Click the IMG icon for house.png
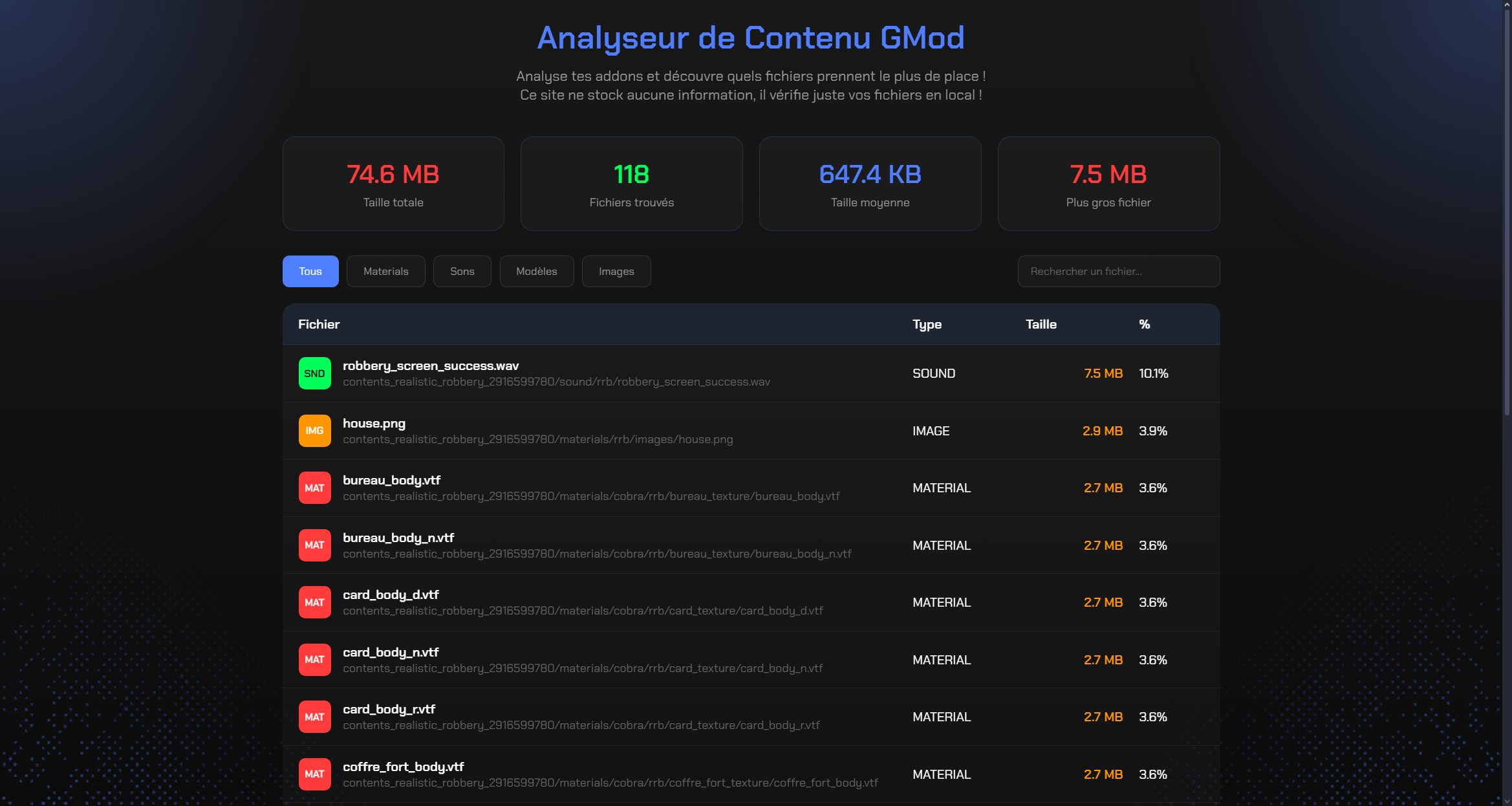The width and height of the screenshot is (1512, 806). pos(314,431)
